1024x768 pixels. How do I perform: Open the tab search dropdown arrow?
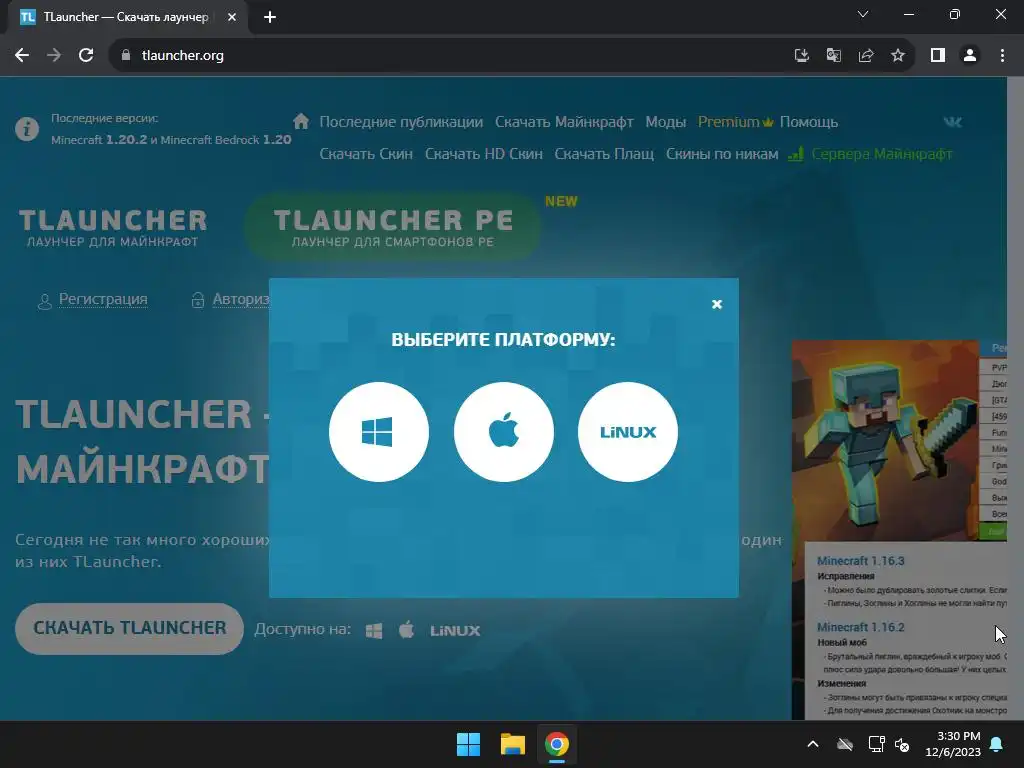pos(863,14)
